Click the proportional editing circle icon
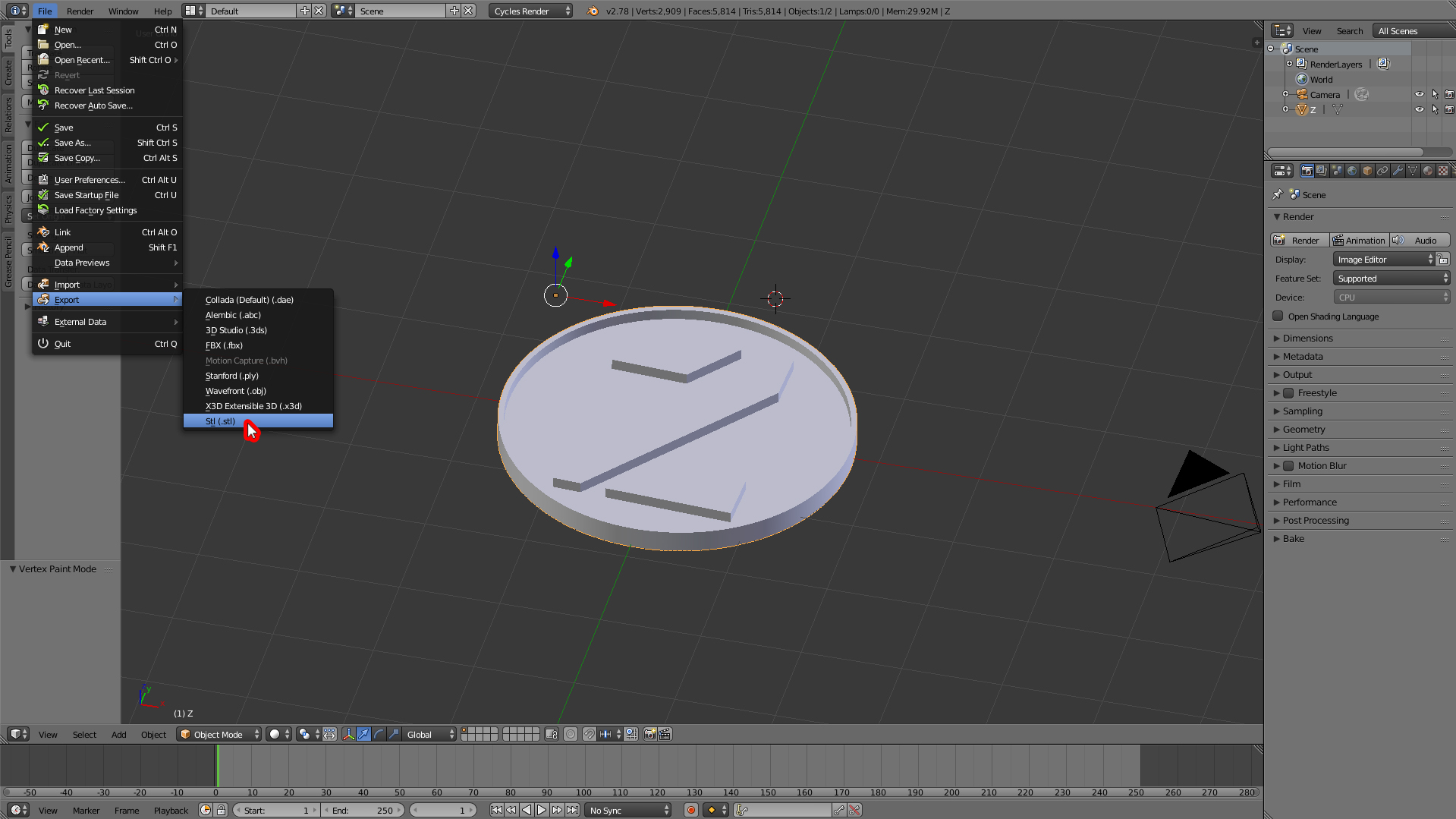1456x819 pixels. click(x=571, y=734)
